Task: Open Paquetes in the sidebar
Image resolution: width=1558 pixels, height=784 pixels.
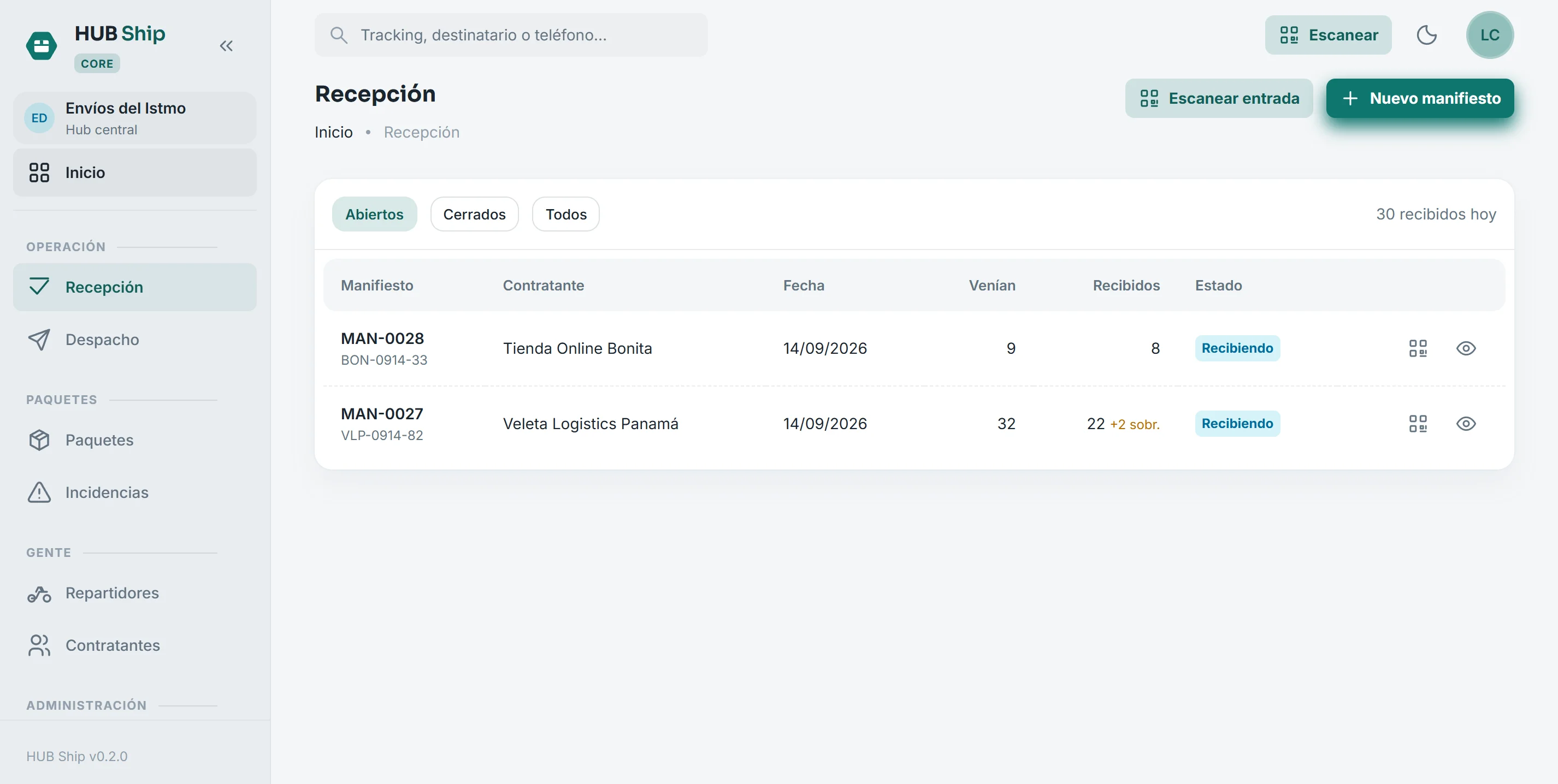Action: (x=135, y=440)
